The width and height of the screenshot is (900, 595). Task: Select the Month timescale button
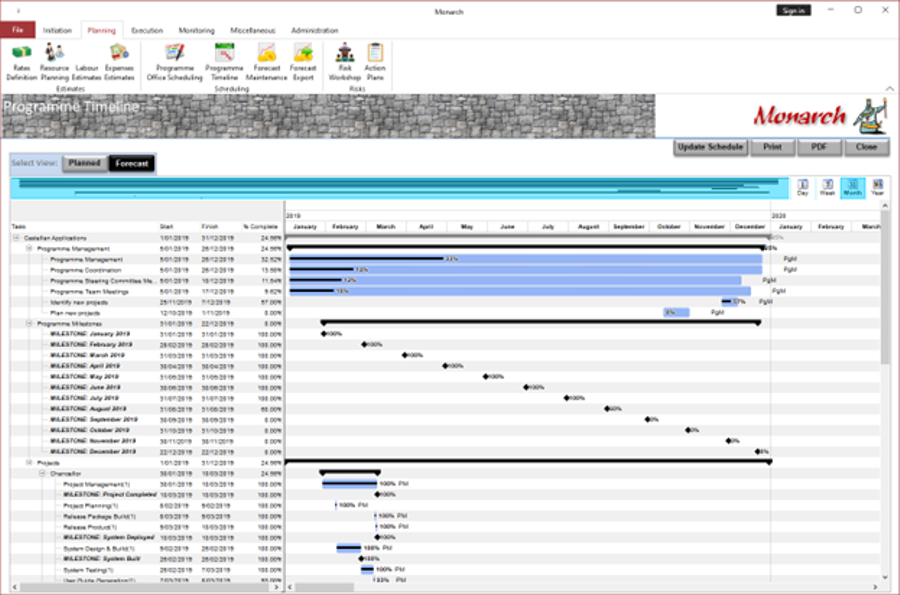coord(853,187)
